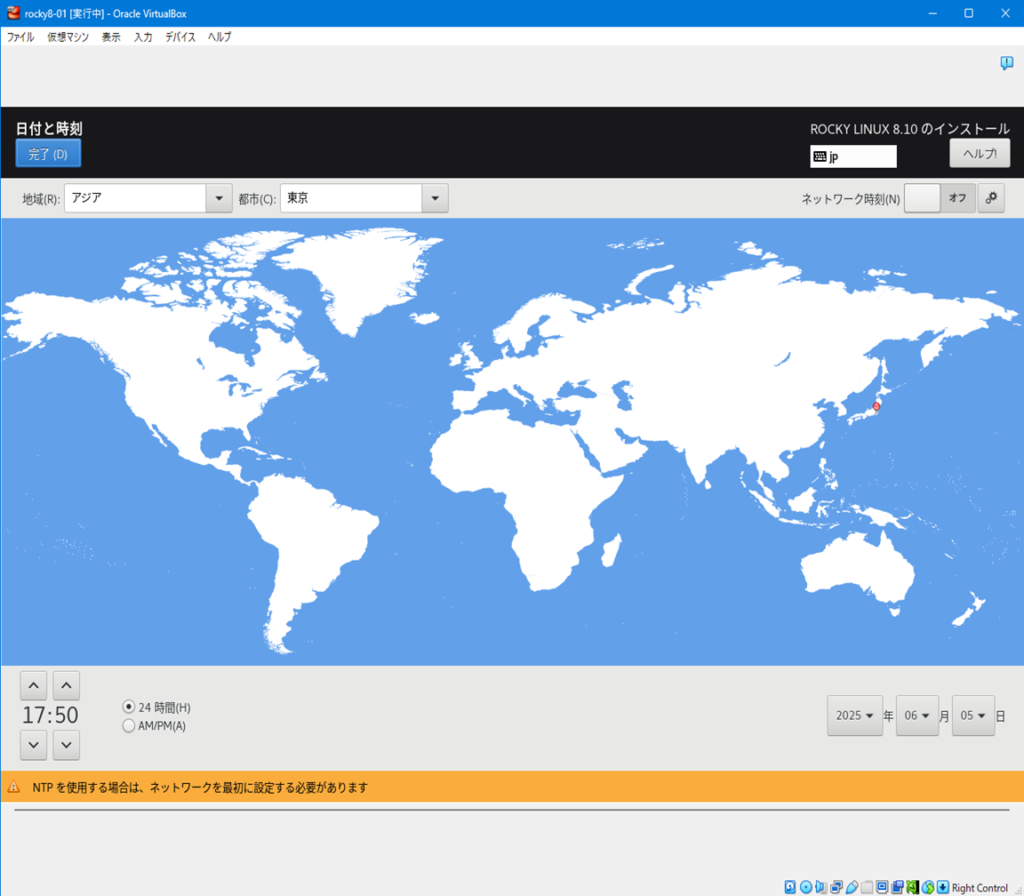
Task: Open network time gear settings
Action: 991,198
